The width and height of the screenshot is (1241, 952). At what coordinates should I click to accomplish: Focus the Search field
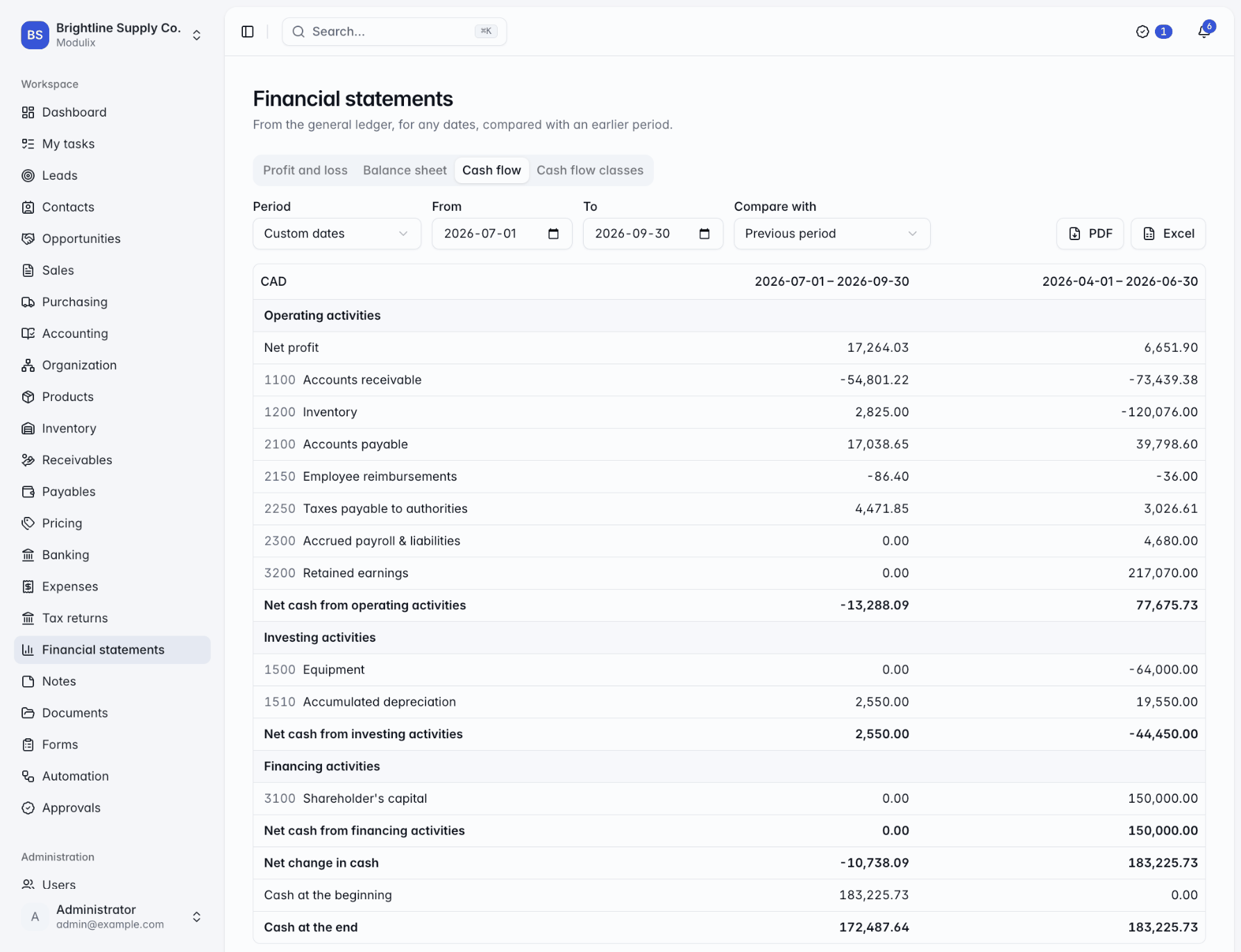394,32
